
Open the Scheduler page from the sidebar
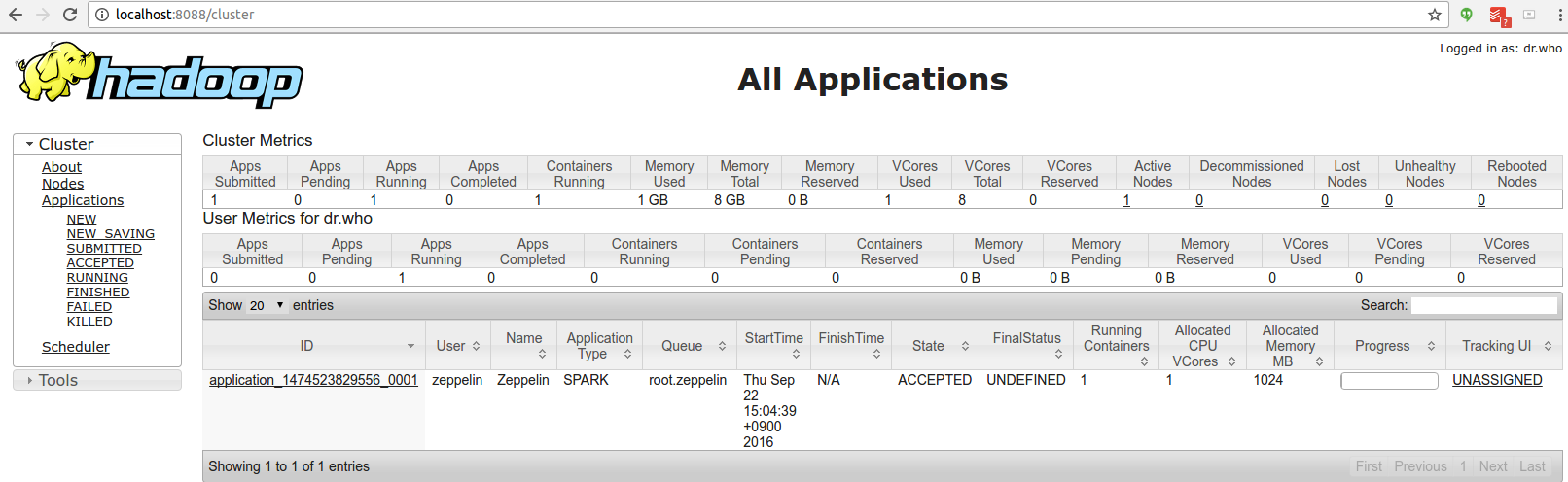click(x=75, y=347)
